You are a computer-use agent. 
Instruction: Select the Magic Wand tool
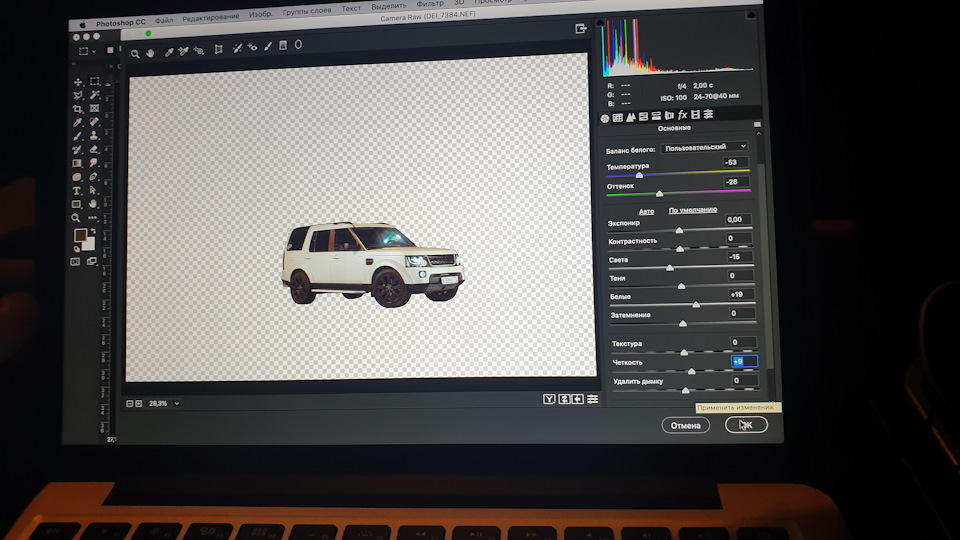(x=95, y=95)
